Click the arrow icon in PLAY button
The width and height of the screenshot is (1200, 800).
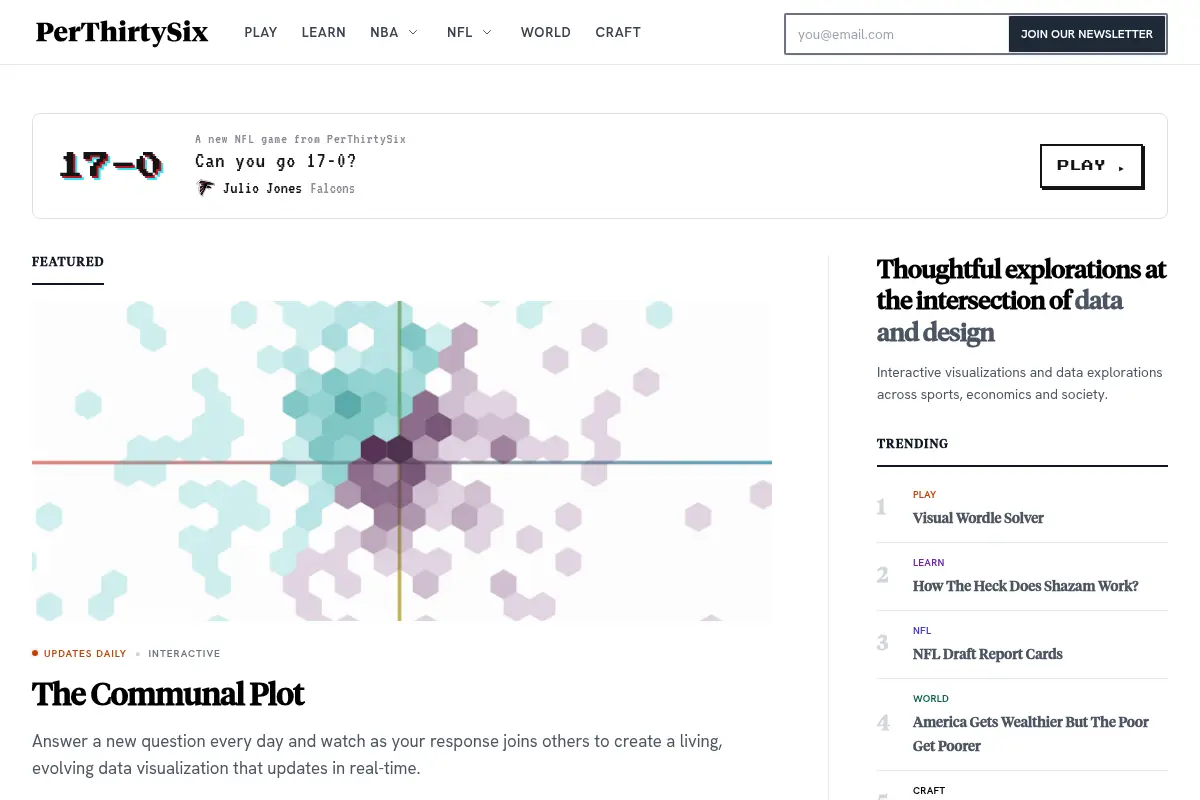1121,168
